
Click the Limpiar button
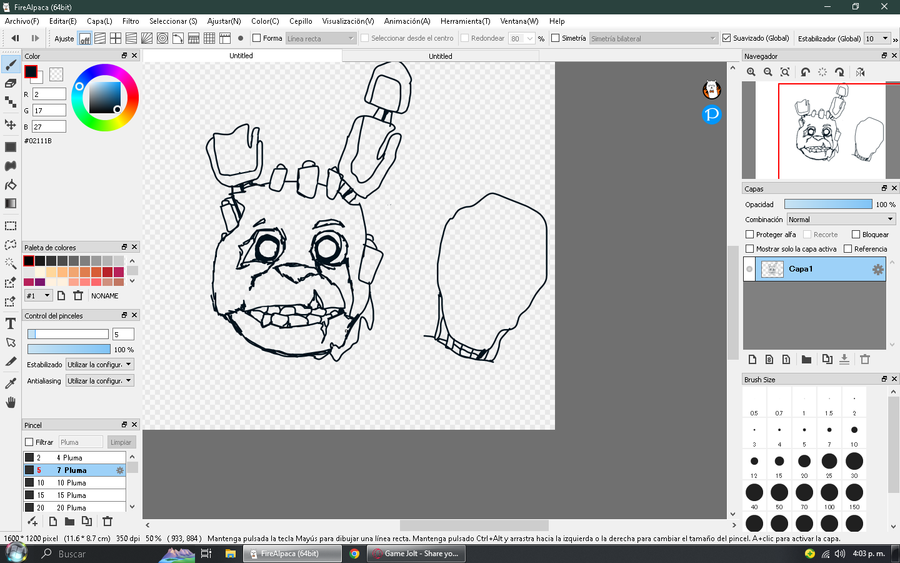121,442
